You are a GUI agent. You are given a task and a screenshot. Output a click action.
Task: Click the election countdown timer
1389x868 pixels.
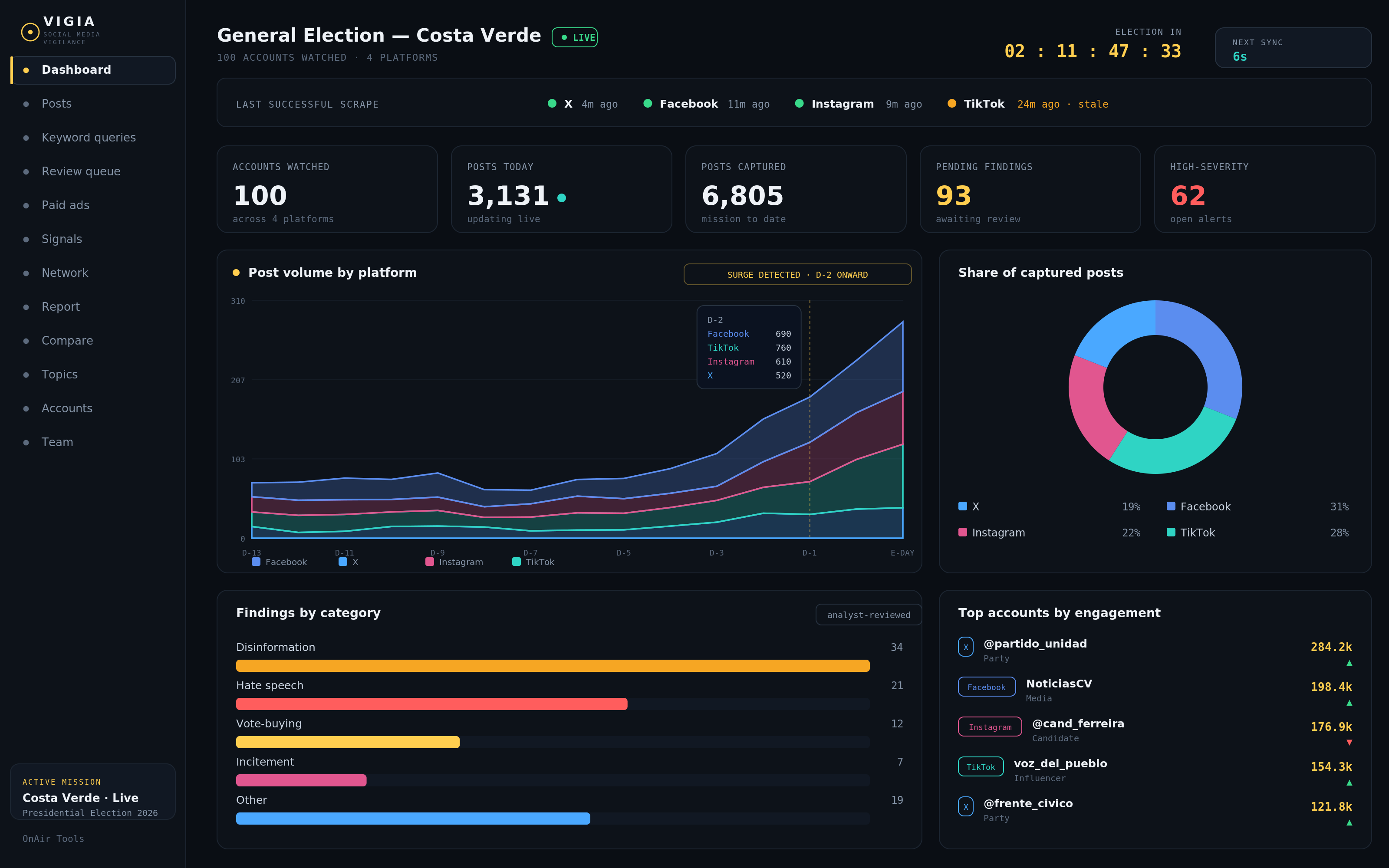click(1092, 52)
